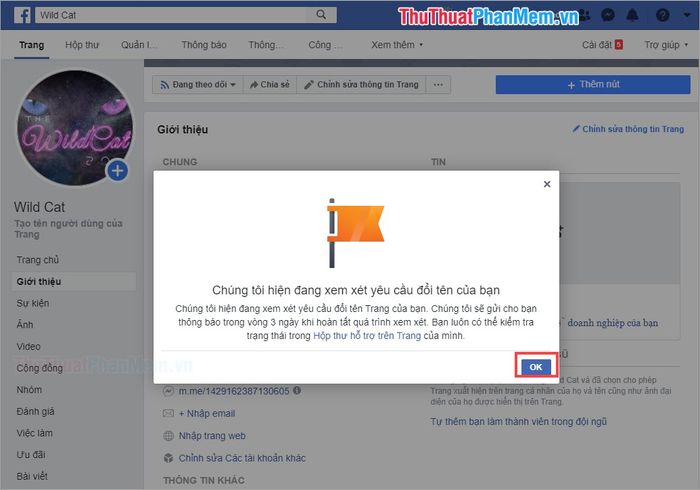The image size is (700, 490).
Task: Open Cài đặt settings
Action: click(602, 45)
